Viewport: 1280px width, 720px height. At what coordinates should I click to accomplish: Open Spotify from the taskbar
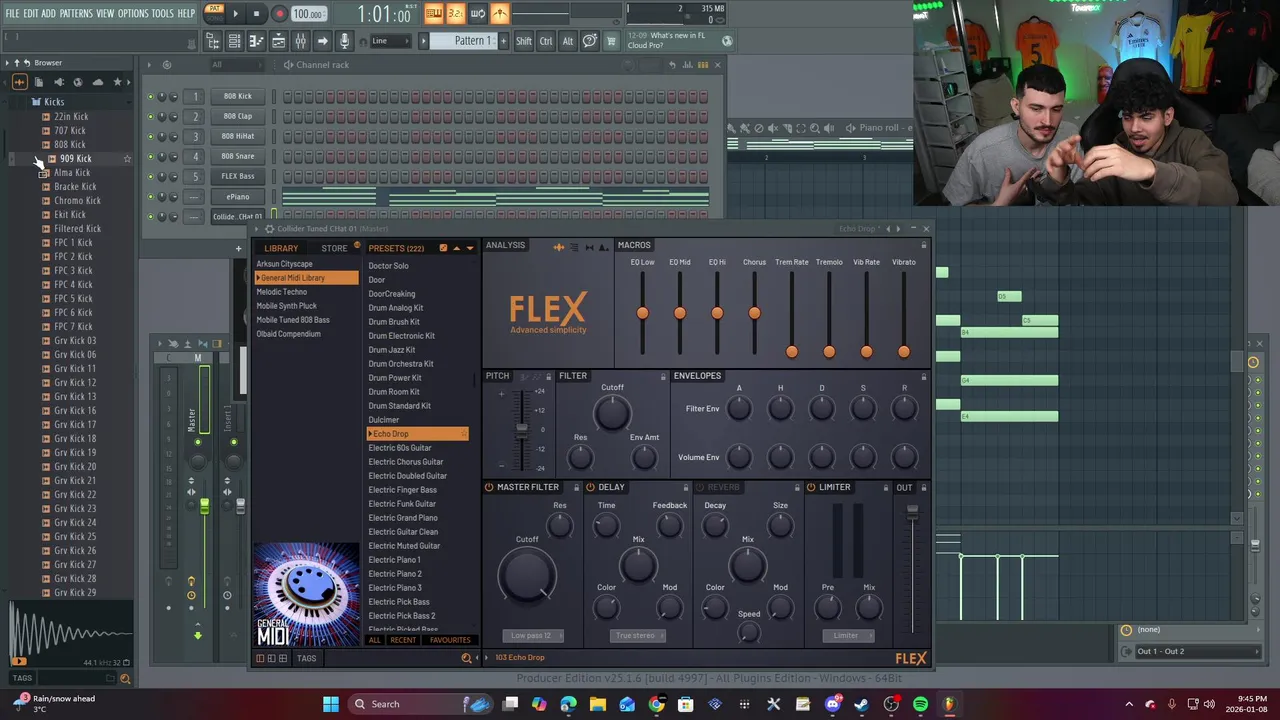[920, 704]
